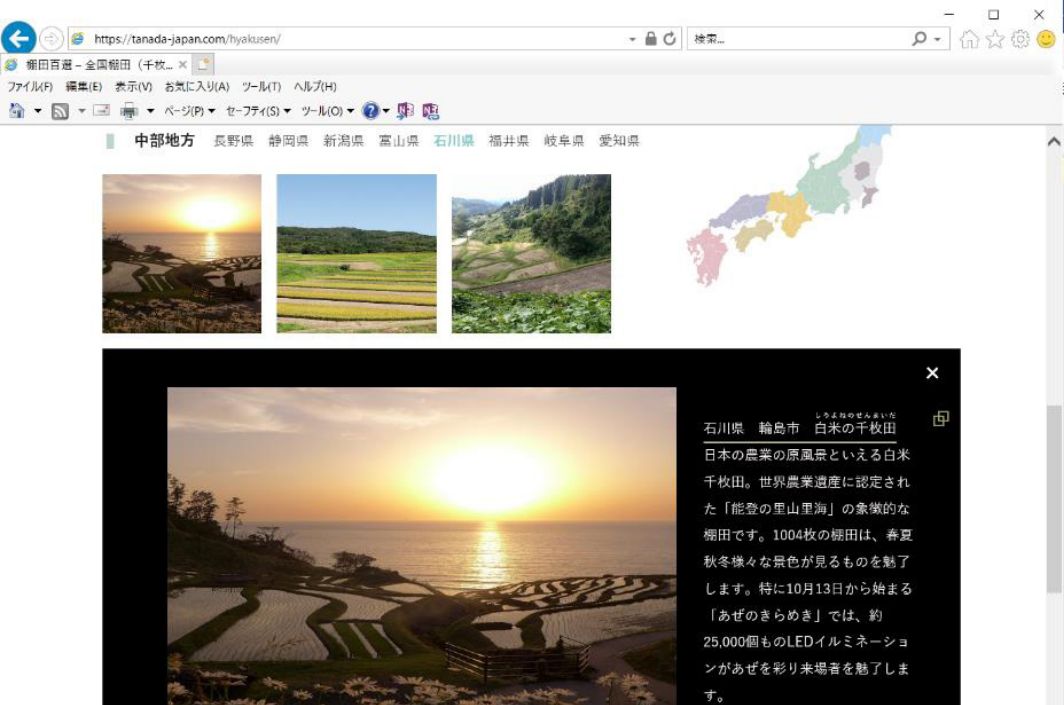This screenshot has height=705, width=1064.
Task: Open the Home icon beside the favorites star
Action: (969, 39)
